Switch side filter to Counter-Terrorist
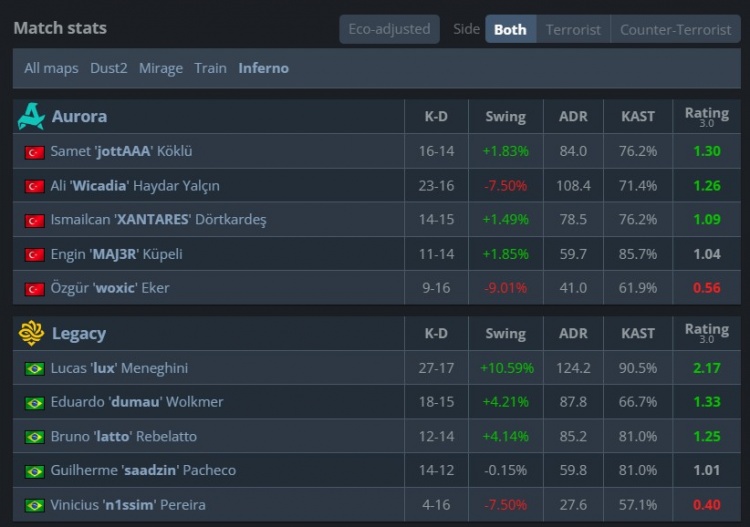Image resolution: width=750 pixels, height=527 pixels. click(x=675, y=29)
